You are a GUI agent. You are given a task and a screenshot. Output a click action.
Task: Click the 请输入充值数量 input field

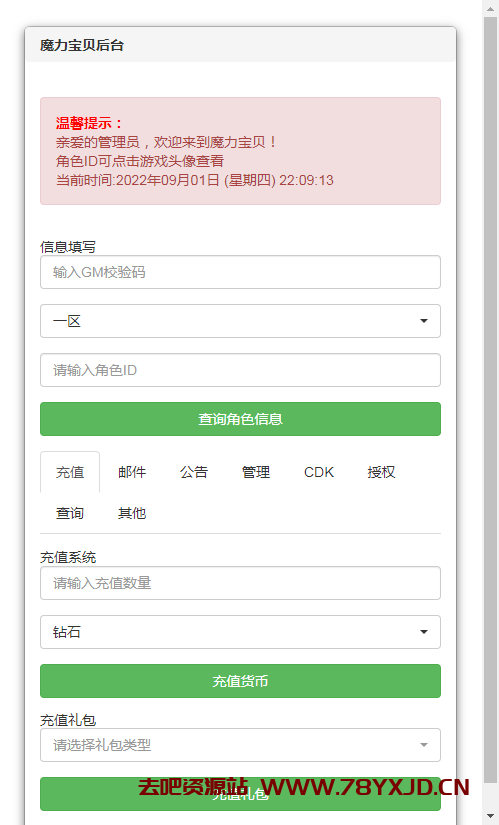tap(240, 583)
